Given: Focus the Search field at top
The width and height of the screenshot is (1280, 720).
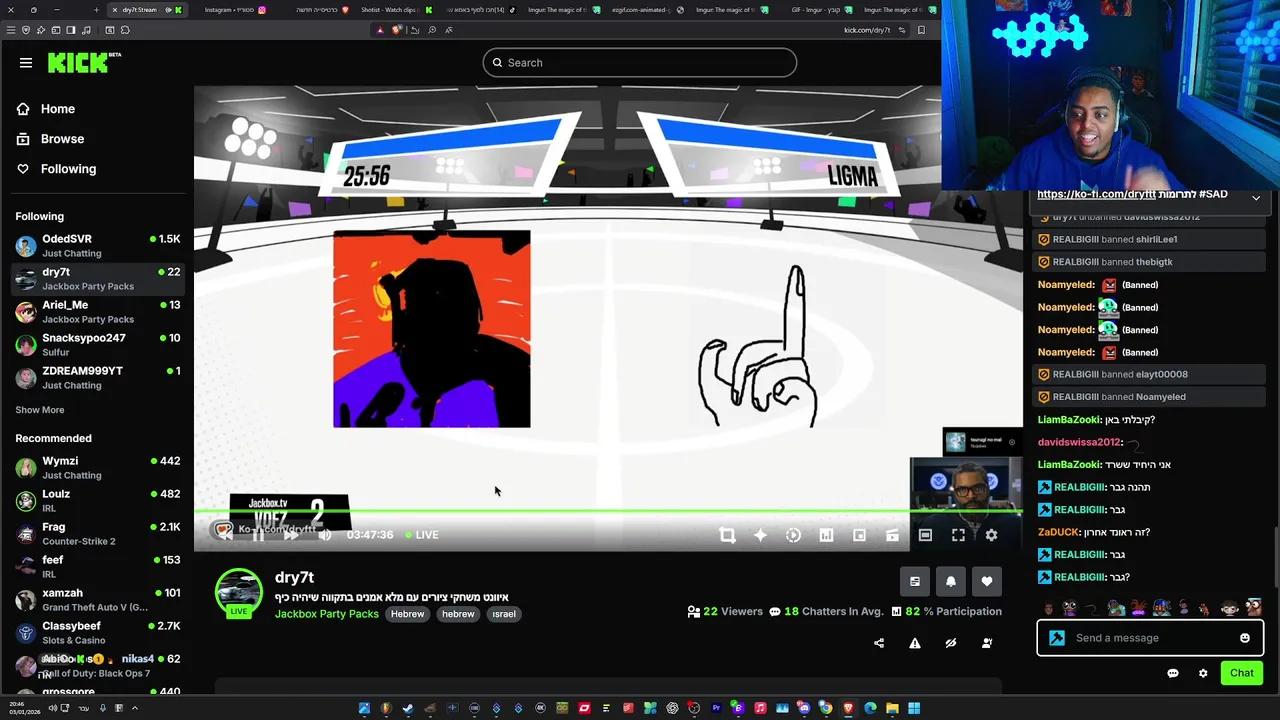Looking at the screenshot, I should tap(640, 63).
